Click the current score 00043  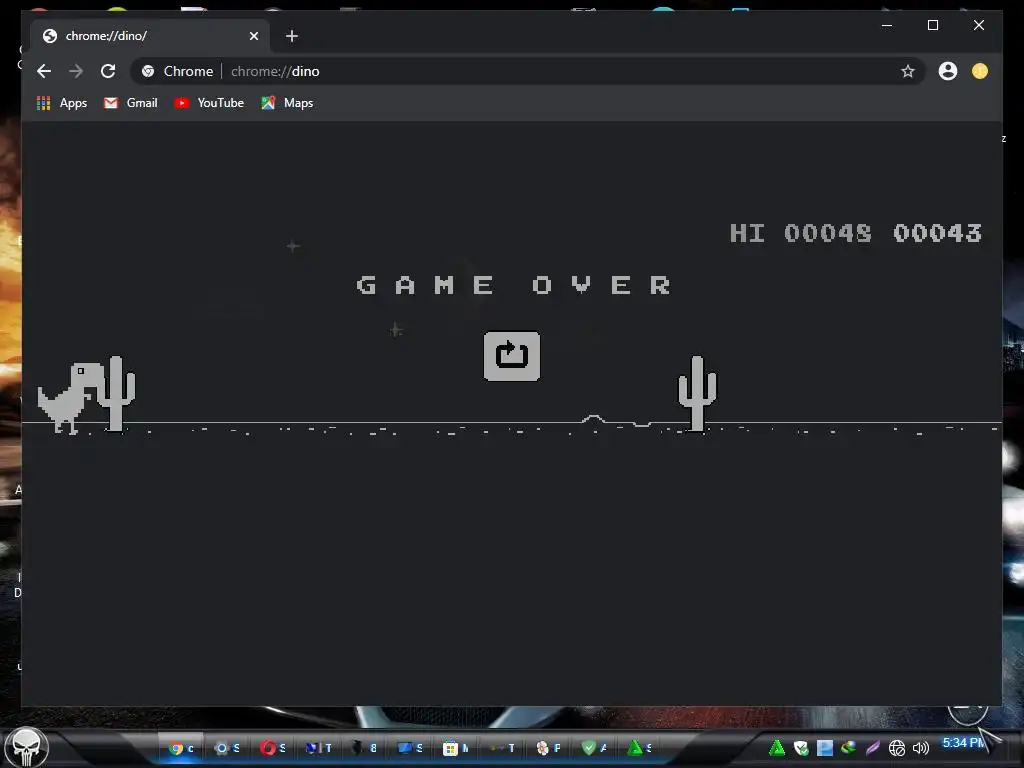point(937,233)
